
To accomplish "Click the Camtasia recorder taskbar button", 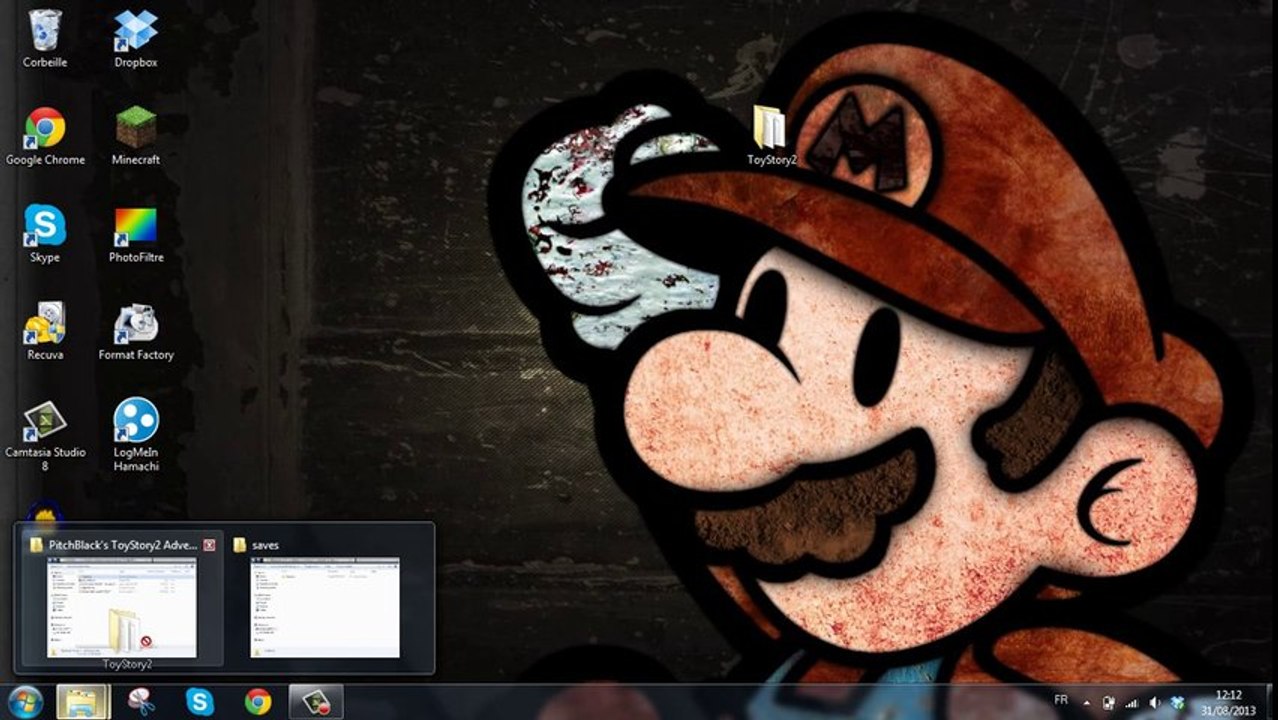I will (316, 702).
